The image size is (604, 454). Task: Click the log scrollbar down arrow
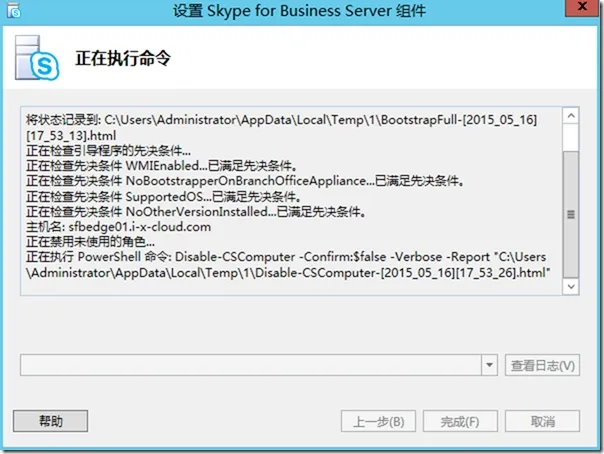(x=571, y=287)
